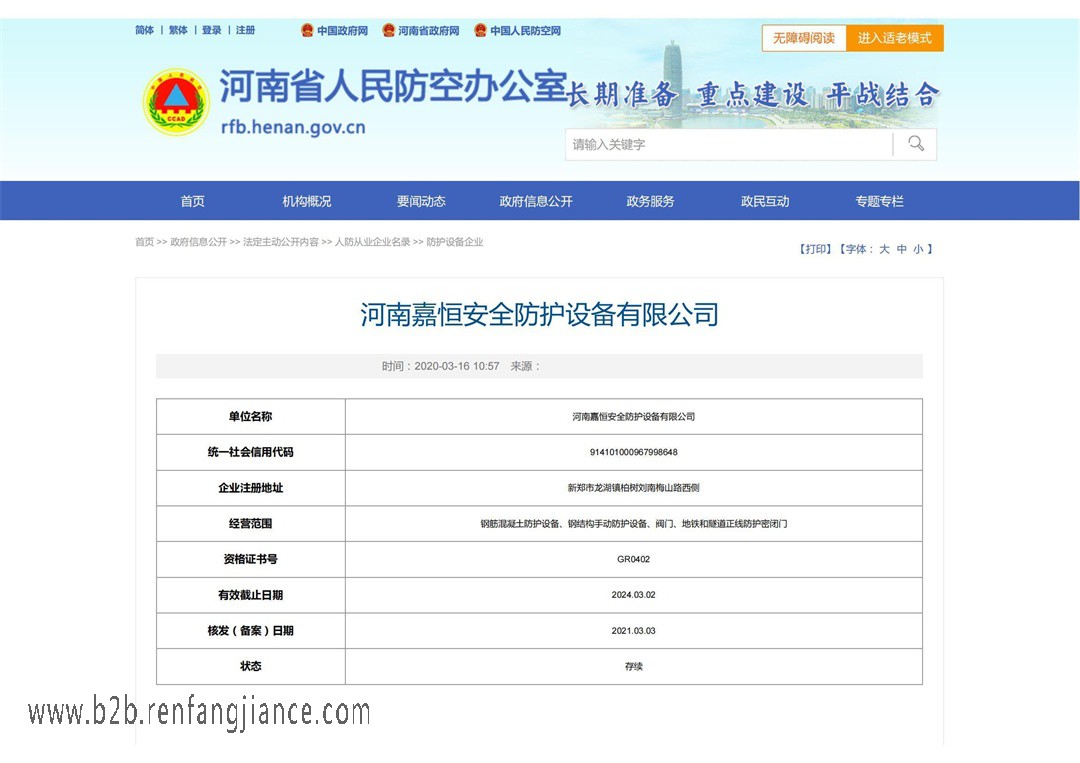Image resolution: width=1080 pixels, height=763 pixels.
Task: Click national emblem icon beside 中国人民防空网
Action: [x=480, y=30]
